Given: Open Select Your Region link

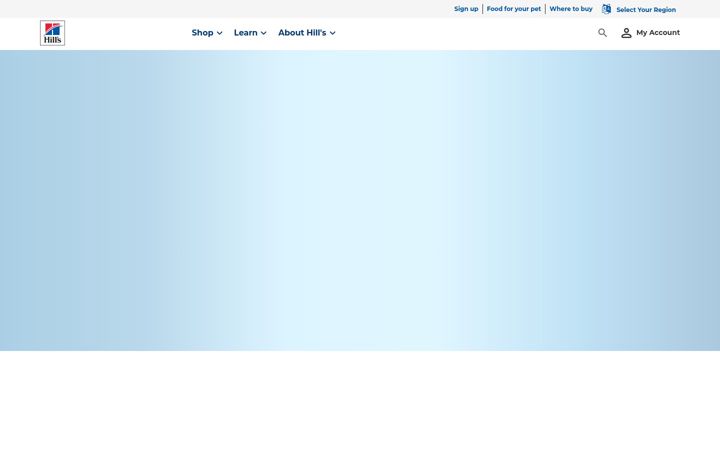Looking at the screenshot, I should (x=646, y=10).
